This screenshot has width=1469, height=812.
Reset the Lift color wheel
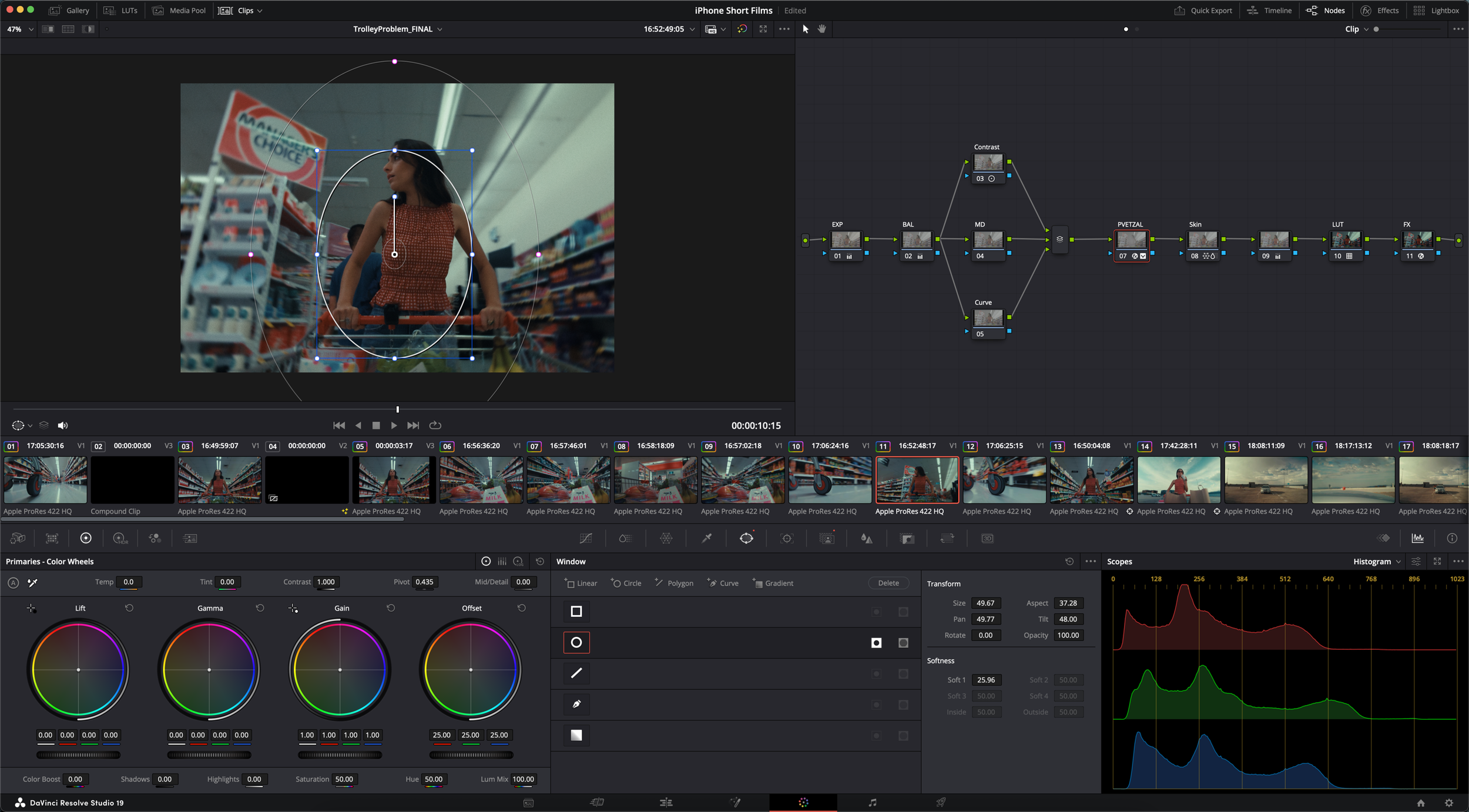129,608
